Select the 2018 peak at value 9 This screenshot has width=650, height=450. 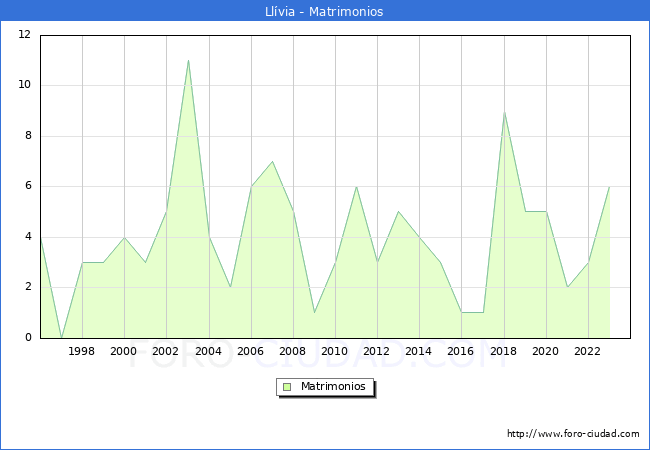pyautogui.click(x=504, y=111)
